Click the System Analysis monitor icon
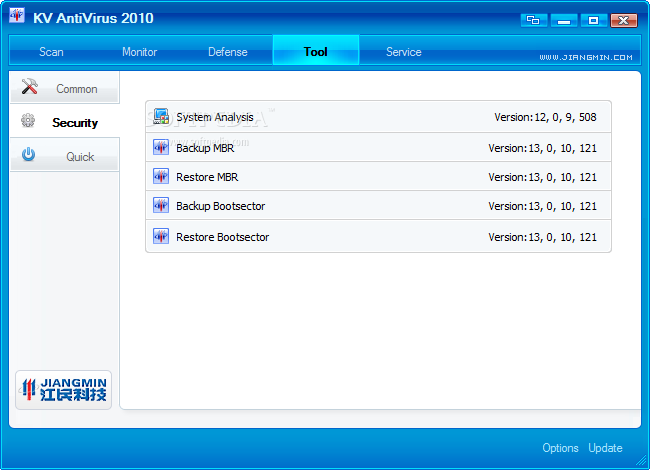 pyautogui.click(x=161, y=116)
